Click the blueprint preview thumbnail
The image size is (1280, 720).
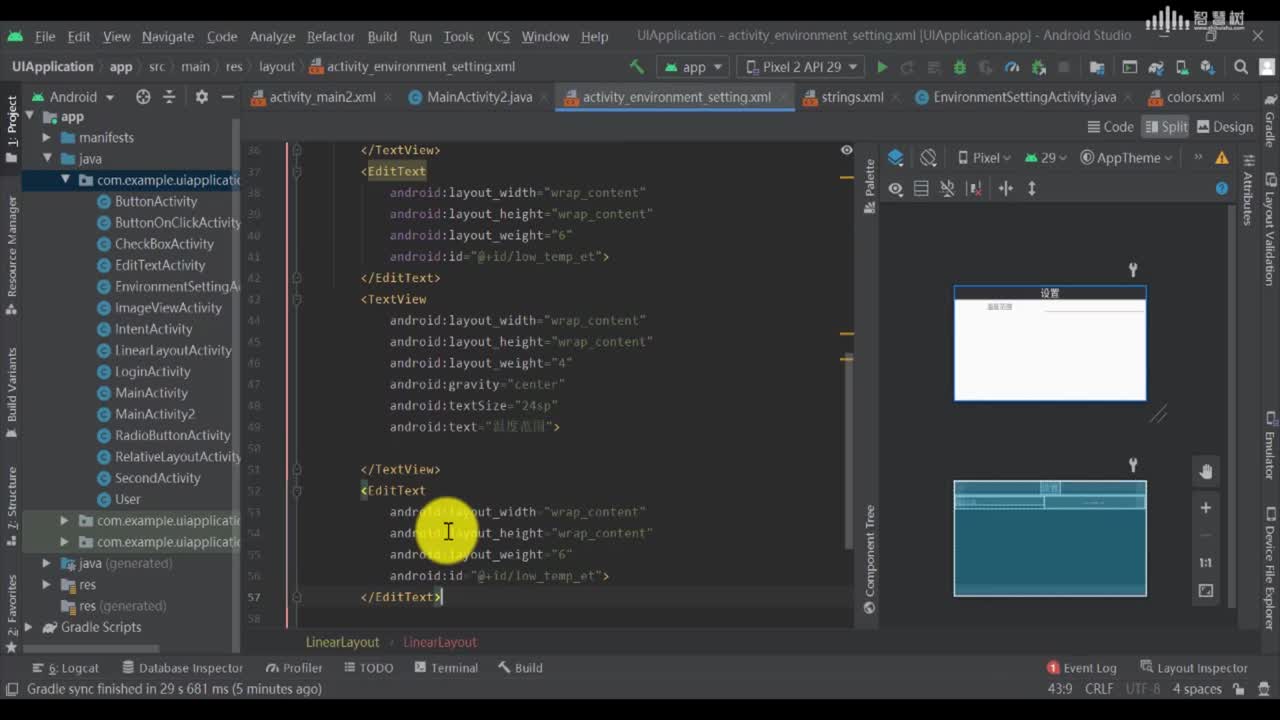1050,539
